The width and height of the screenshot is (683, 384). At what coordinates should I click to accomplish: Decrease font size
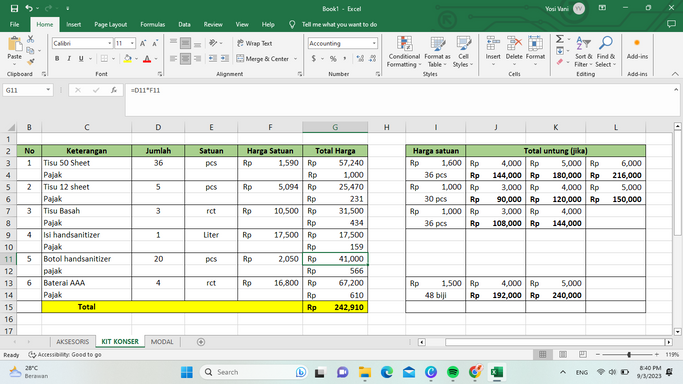tap(155, 43)
